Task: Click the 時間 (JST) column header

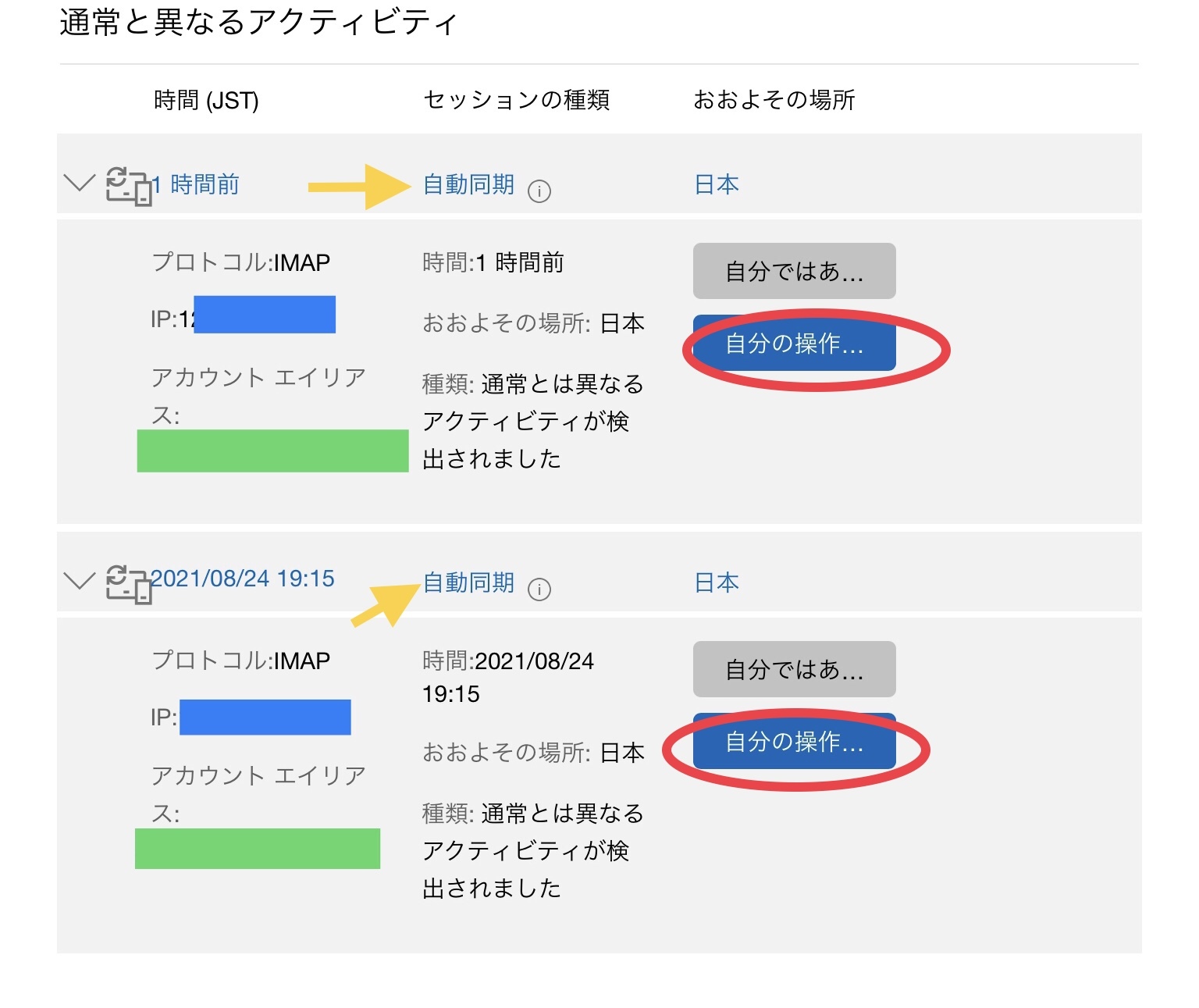Action: click(206, 101)
